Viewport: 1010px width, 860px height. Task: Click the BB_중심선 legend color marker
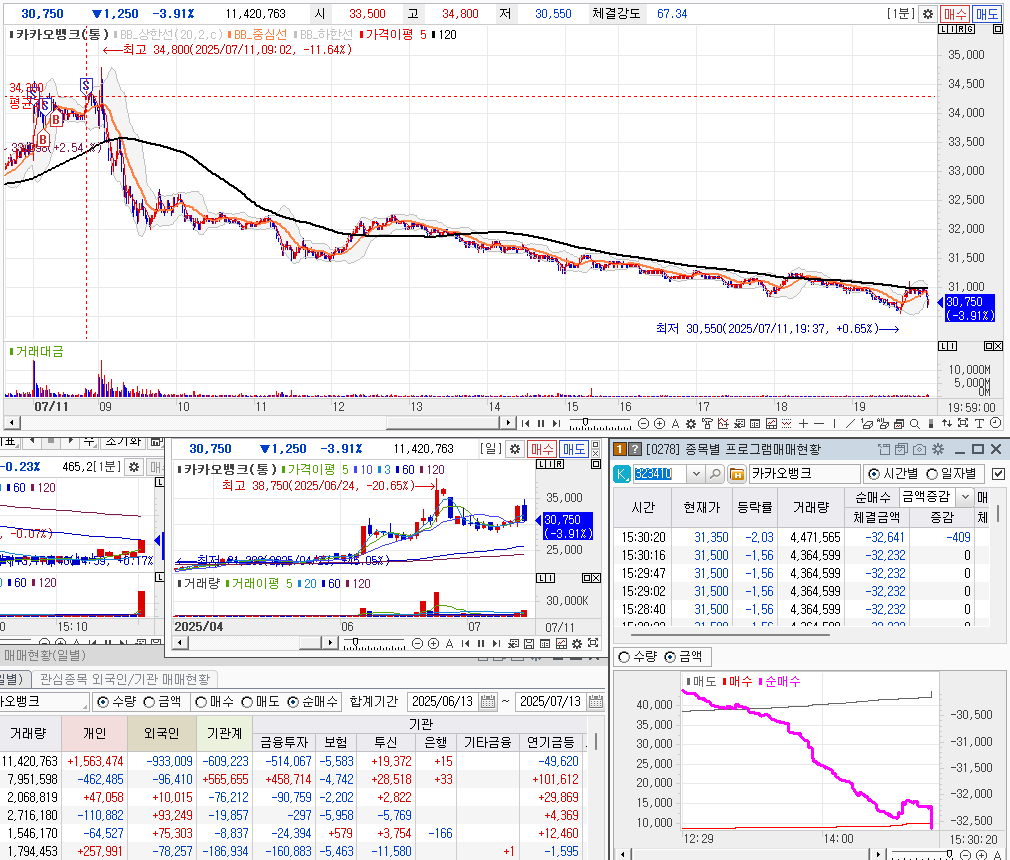pos(229,35)
